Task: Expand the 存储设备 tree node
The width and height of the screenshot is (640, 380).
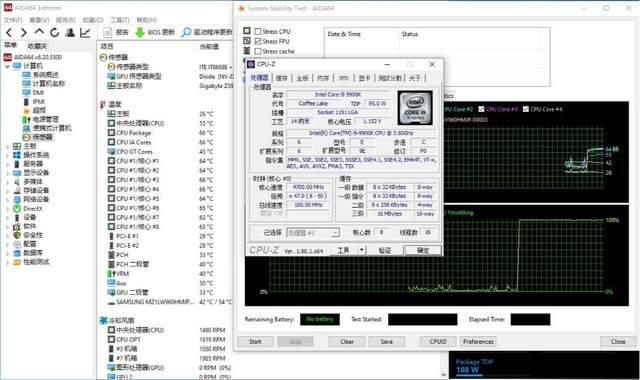Action: [x=7, y=191]
